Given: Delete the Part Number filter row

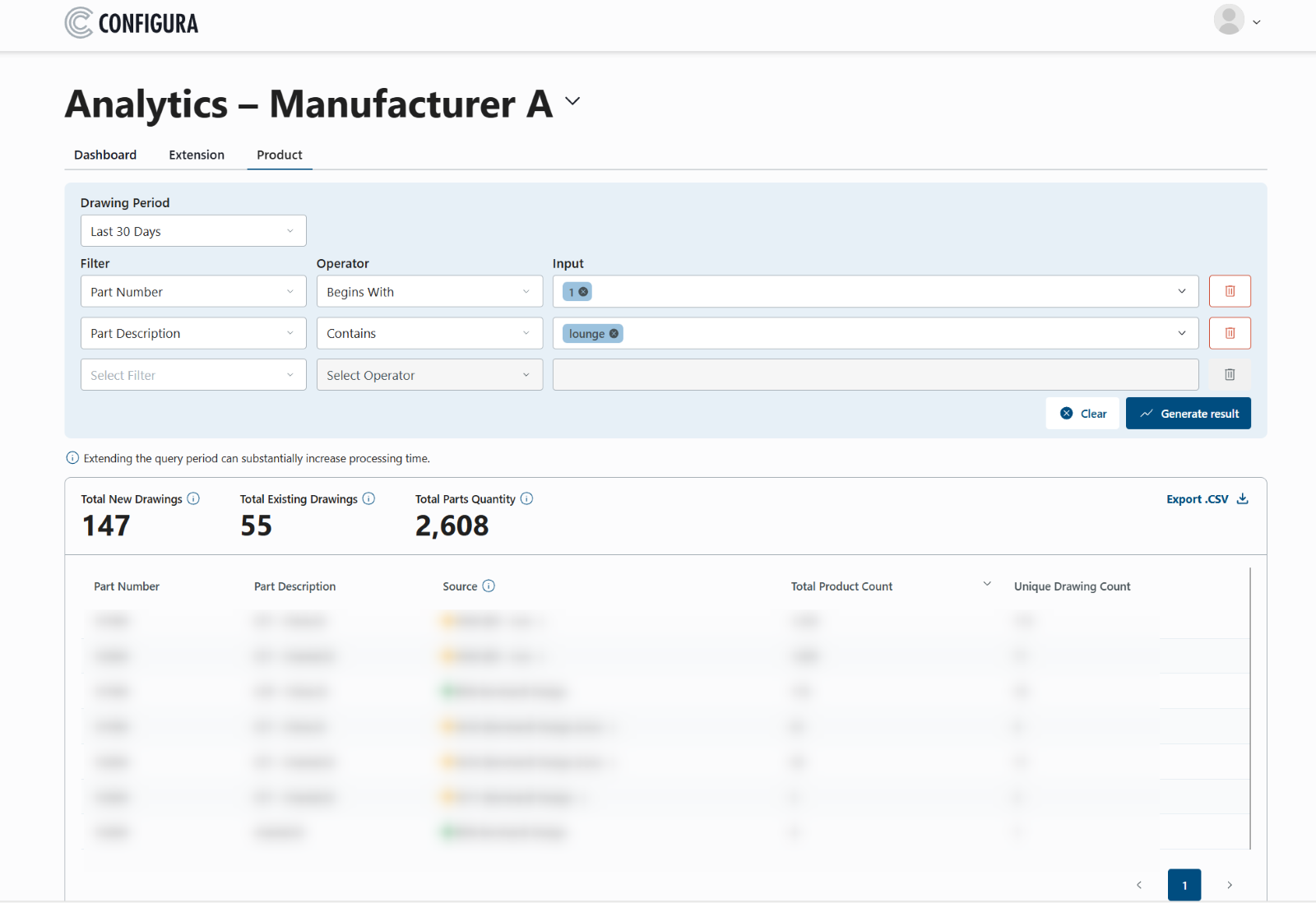Looking at the screenshot, I should 1230,291.
